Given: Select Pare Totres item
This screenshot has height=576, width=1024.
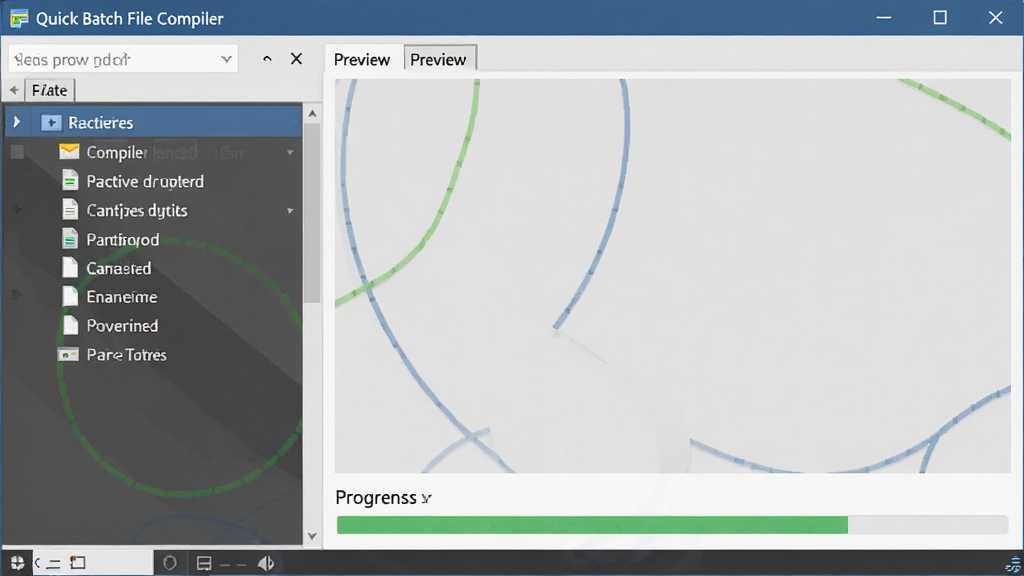Looking at the screenshot, I should 127,355.
